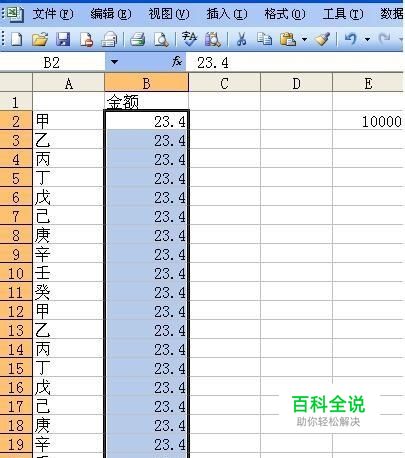The image size is (405, 458).
Task: Click cell B2 with value 23.4
Action: 146,121
